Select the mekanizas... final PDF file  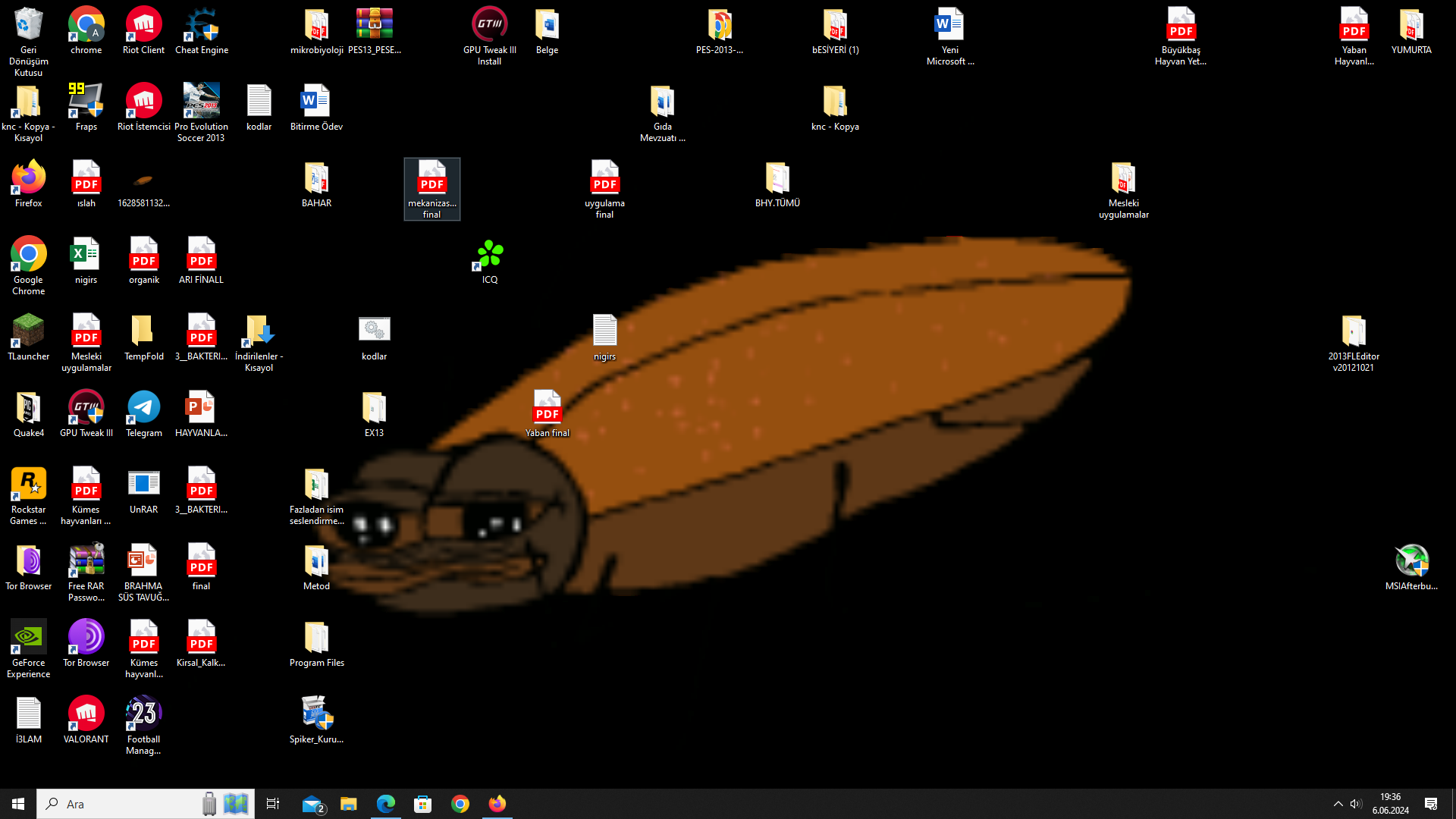tap(431, 189)
